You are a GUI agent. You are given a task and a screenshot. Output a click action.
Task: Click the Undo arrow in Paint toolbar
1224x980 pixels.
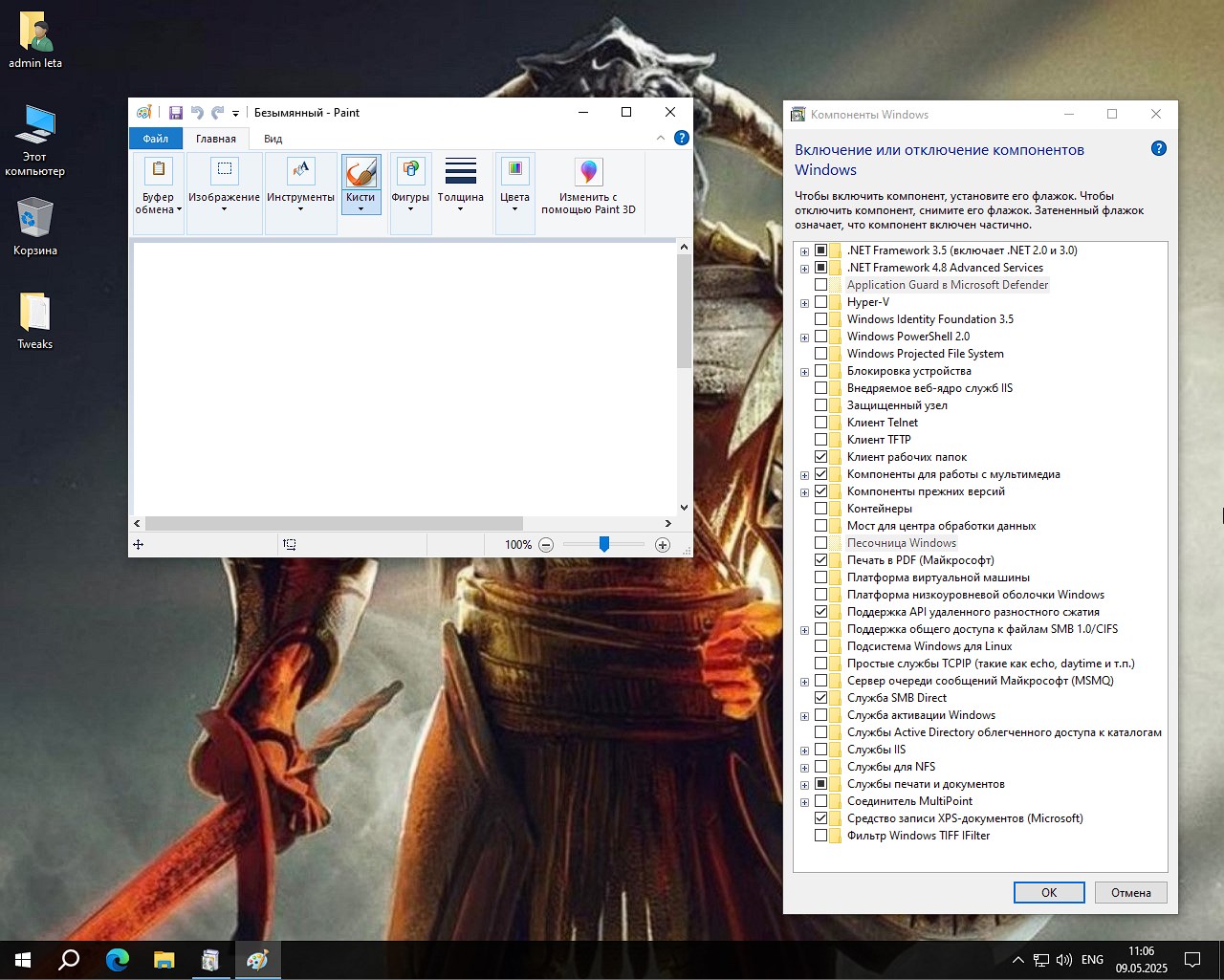click(x=197, y=113)
